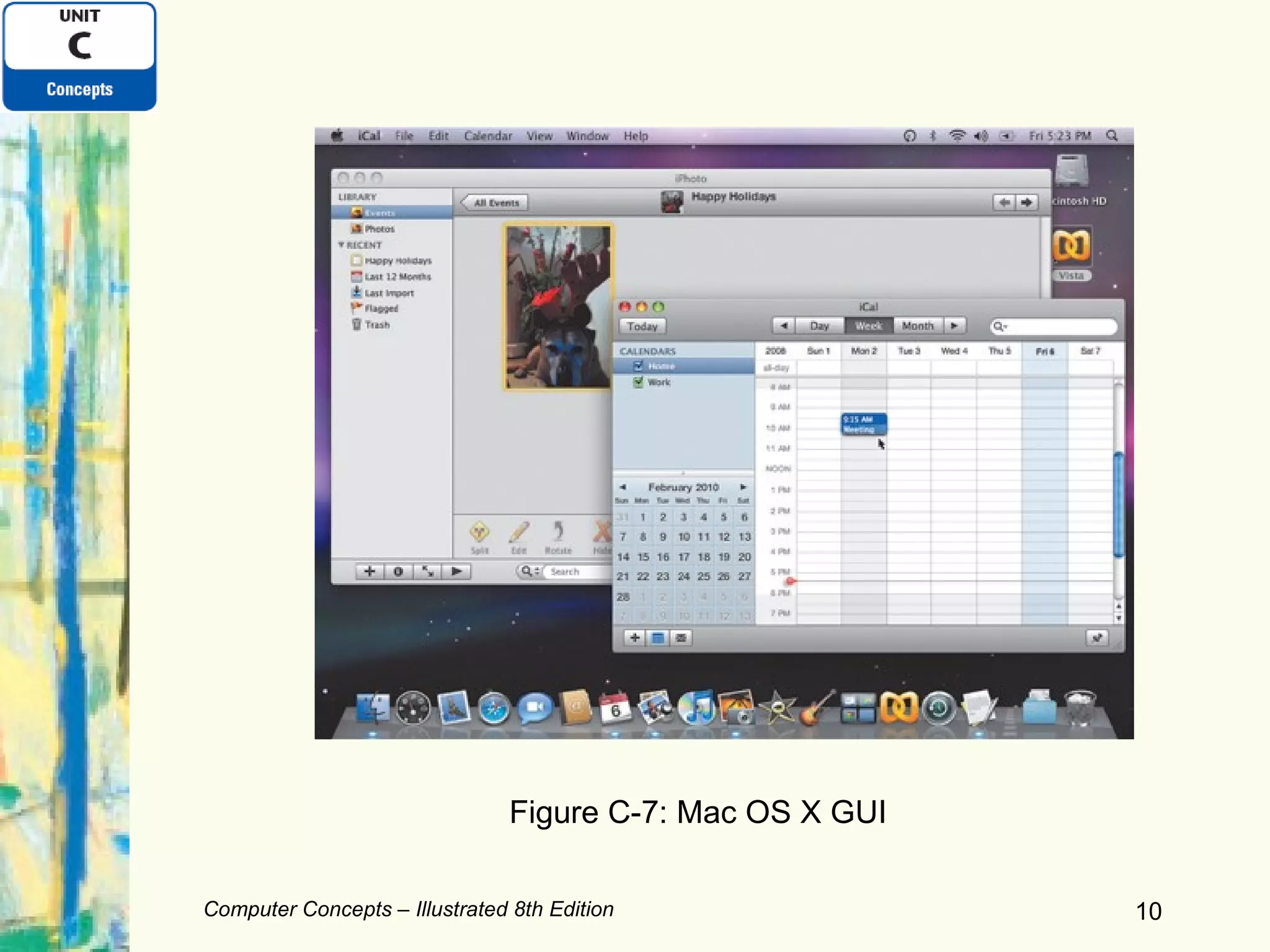Open the View menu
This screenshot has height=952, width=1270.
click(x=540, y=136)
